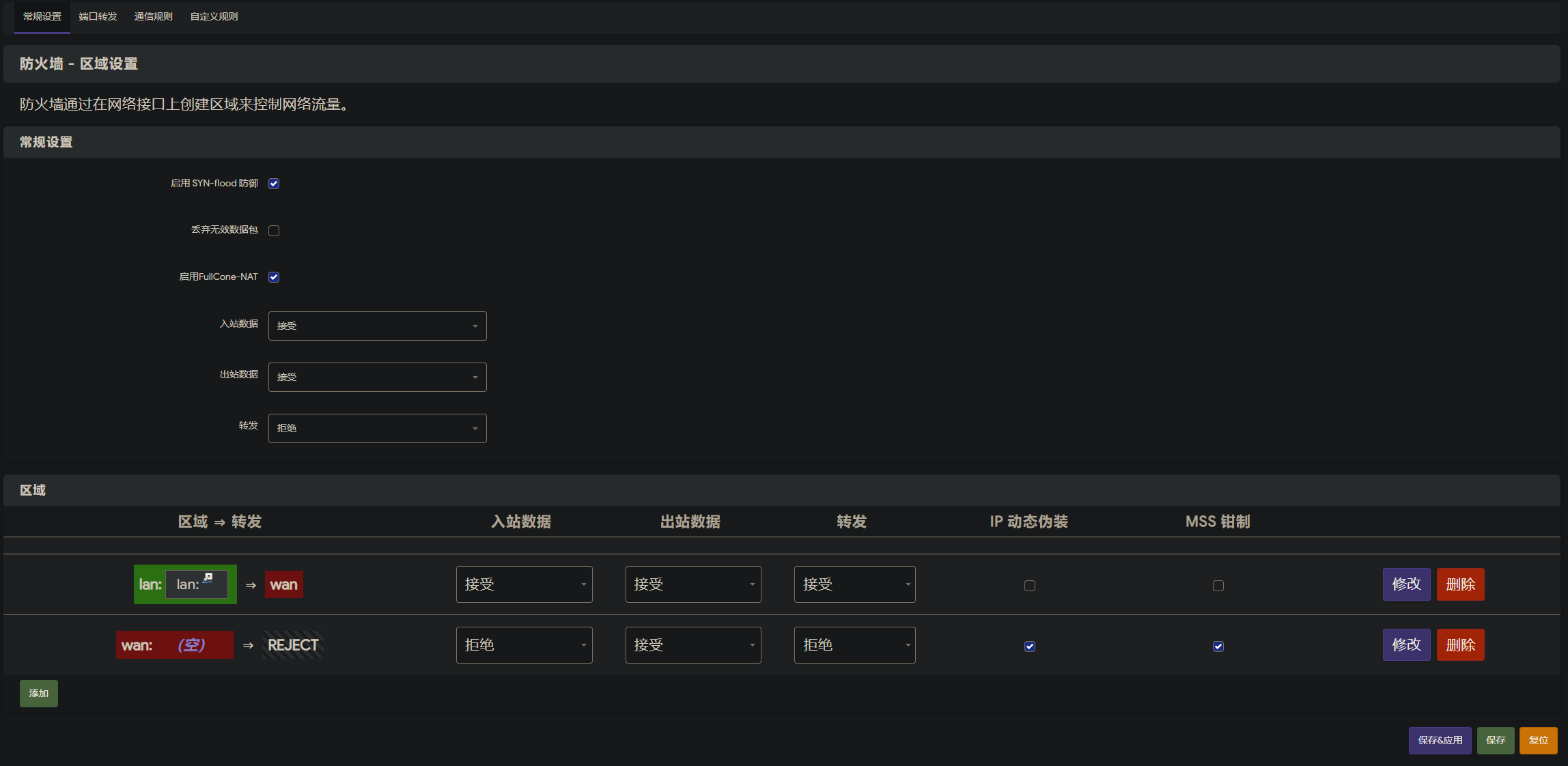Enable IP 动态伪装 for lan zone
1568x766 pixels.
(1030, 586)
